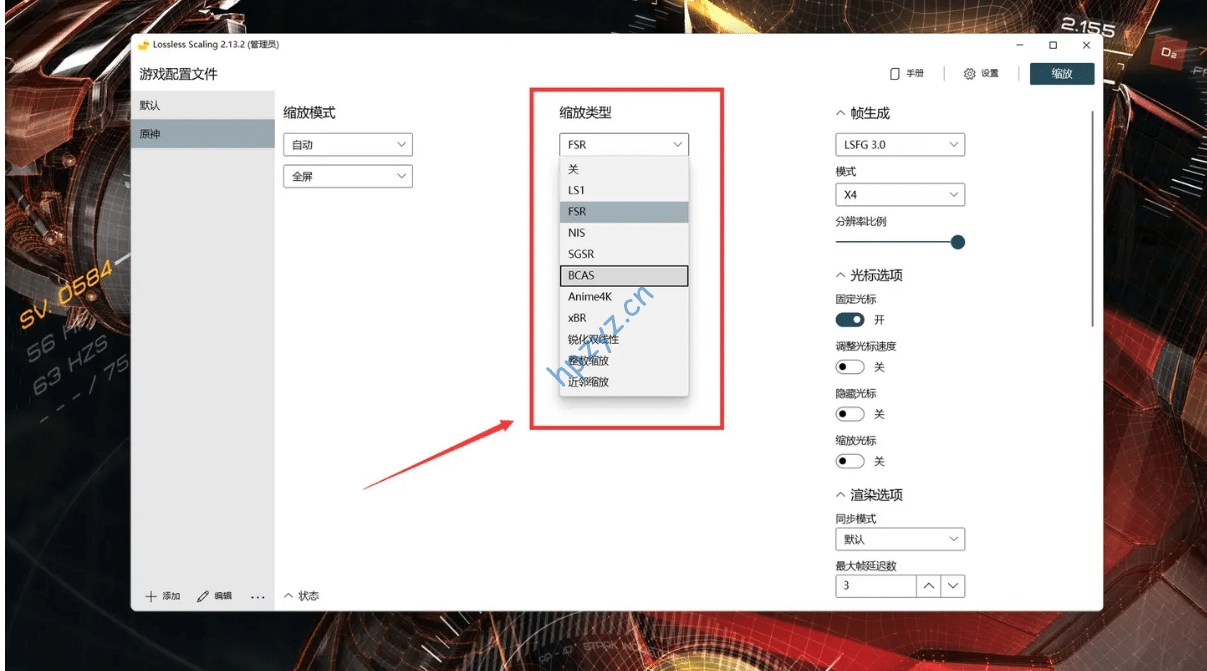Open the LSFG 3.0 frame generation dropdown

click(x=899, y=145)
